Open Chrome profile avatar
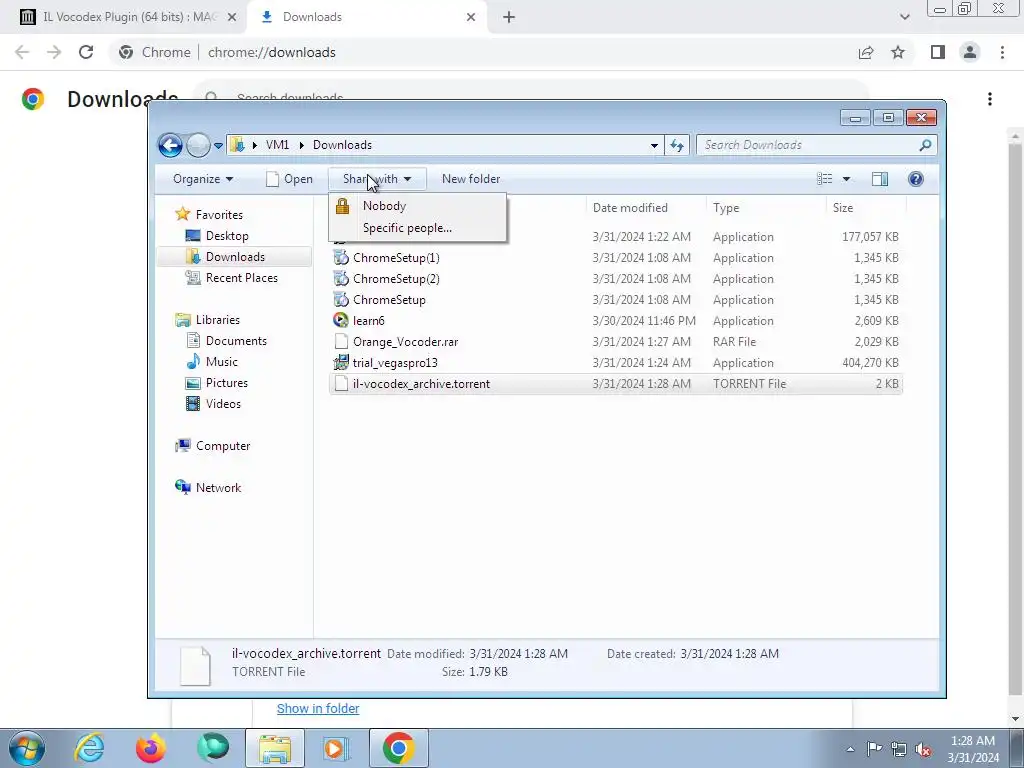1024x768 pixels. pos(970,52)
